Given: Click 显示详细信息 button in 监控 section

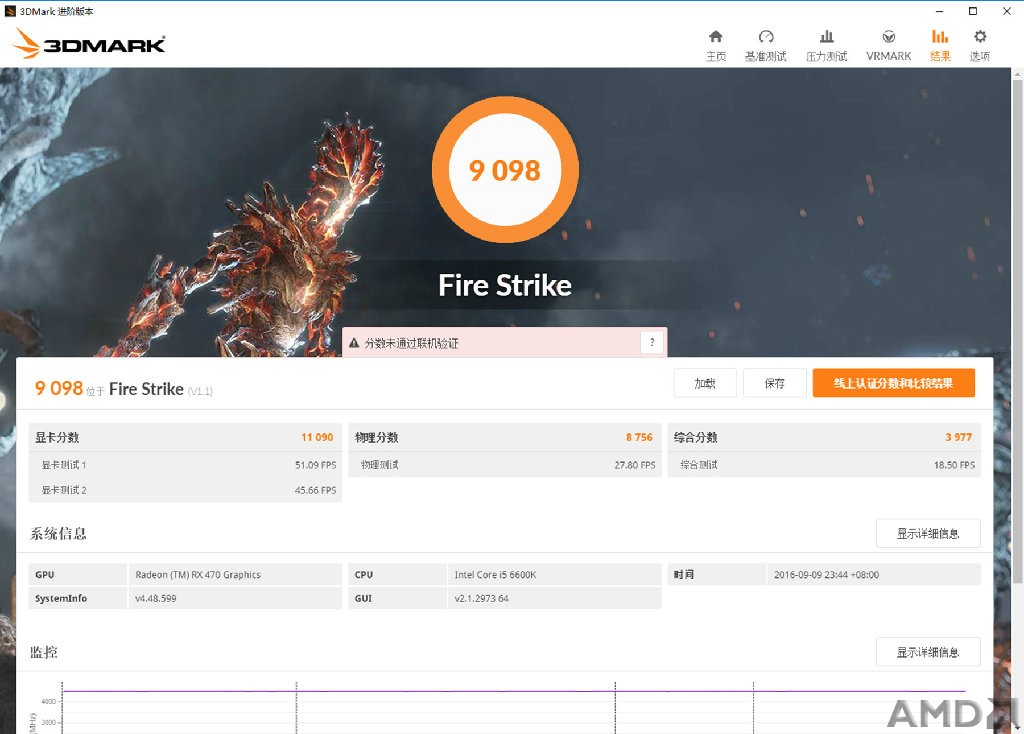Looking at the screenshot, I should 928,652.
